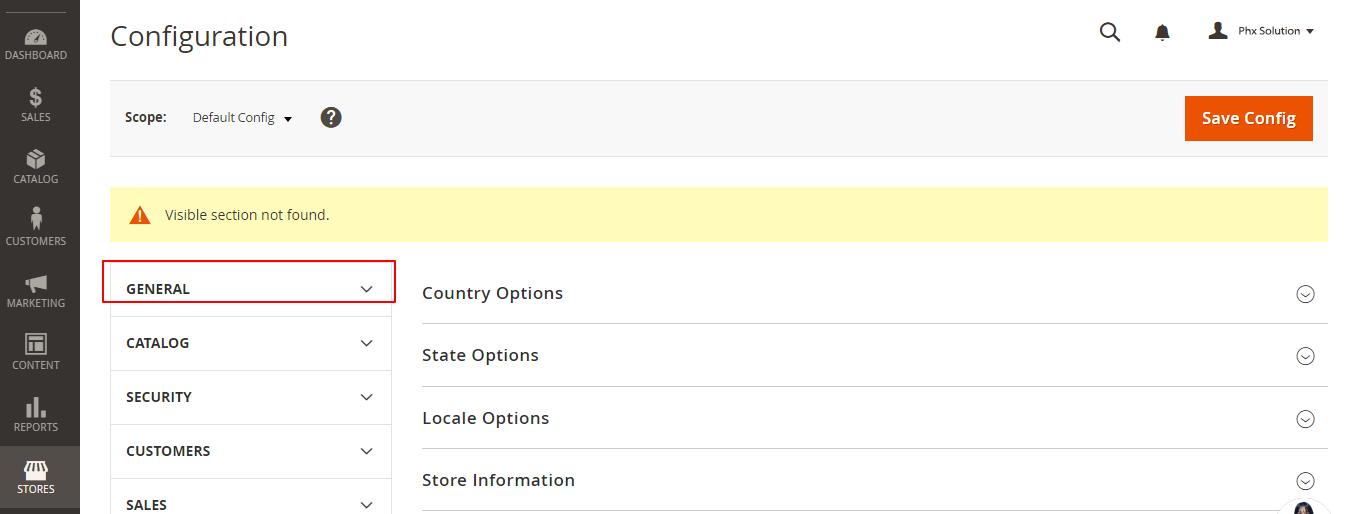Click the scope help question mark icon
This screenshot has height=514, width=1357.
pos(331,117)
